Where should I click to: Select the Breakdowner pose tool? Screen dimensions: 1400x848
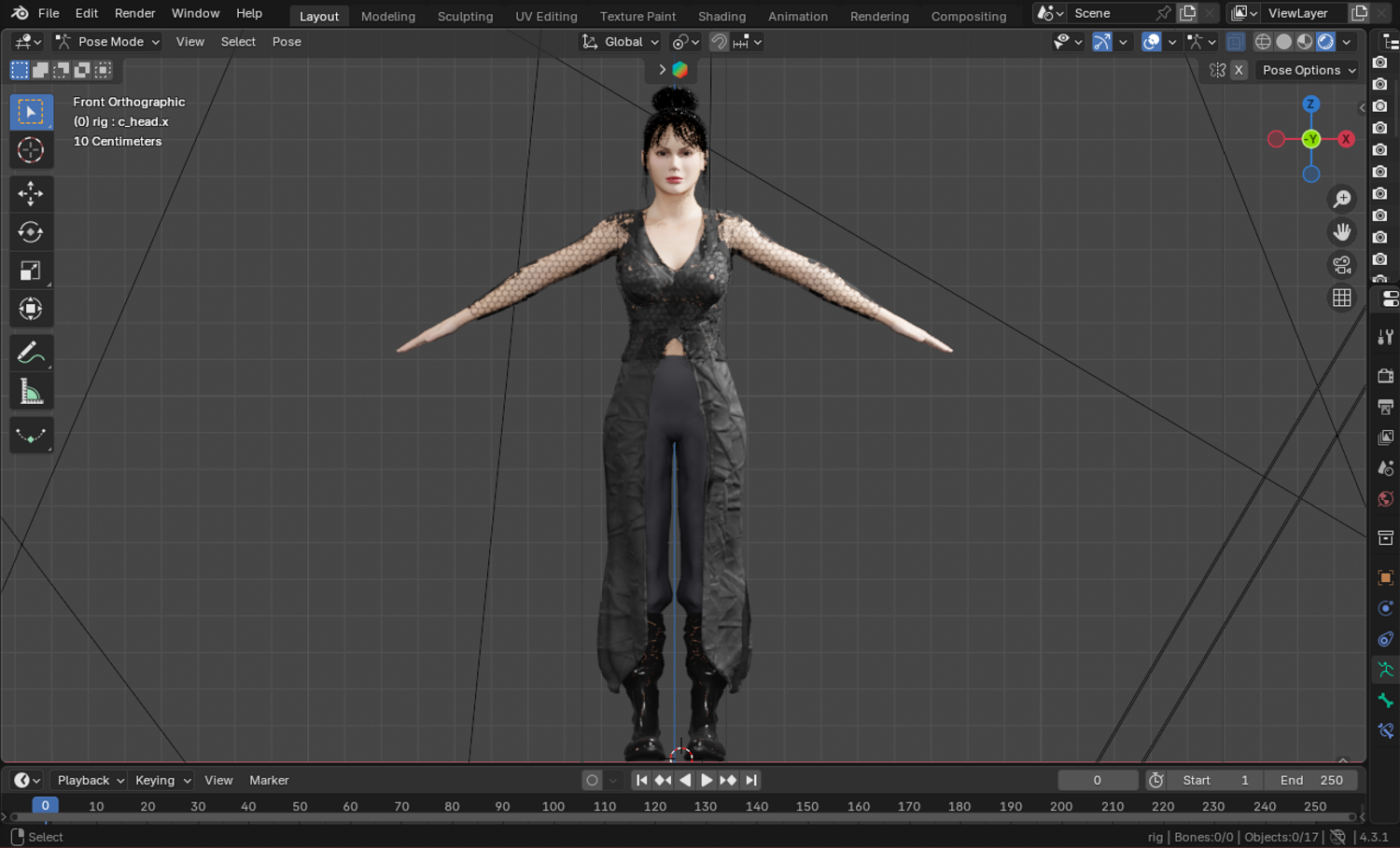(31, 436)
